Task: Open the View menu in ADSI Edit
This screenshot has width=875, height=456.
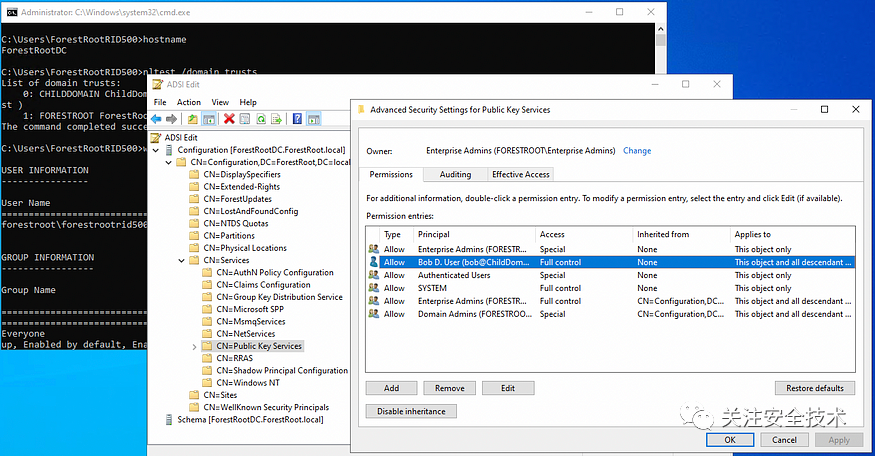Action: coord(220,102)
